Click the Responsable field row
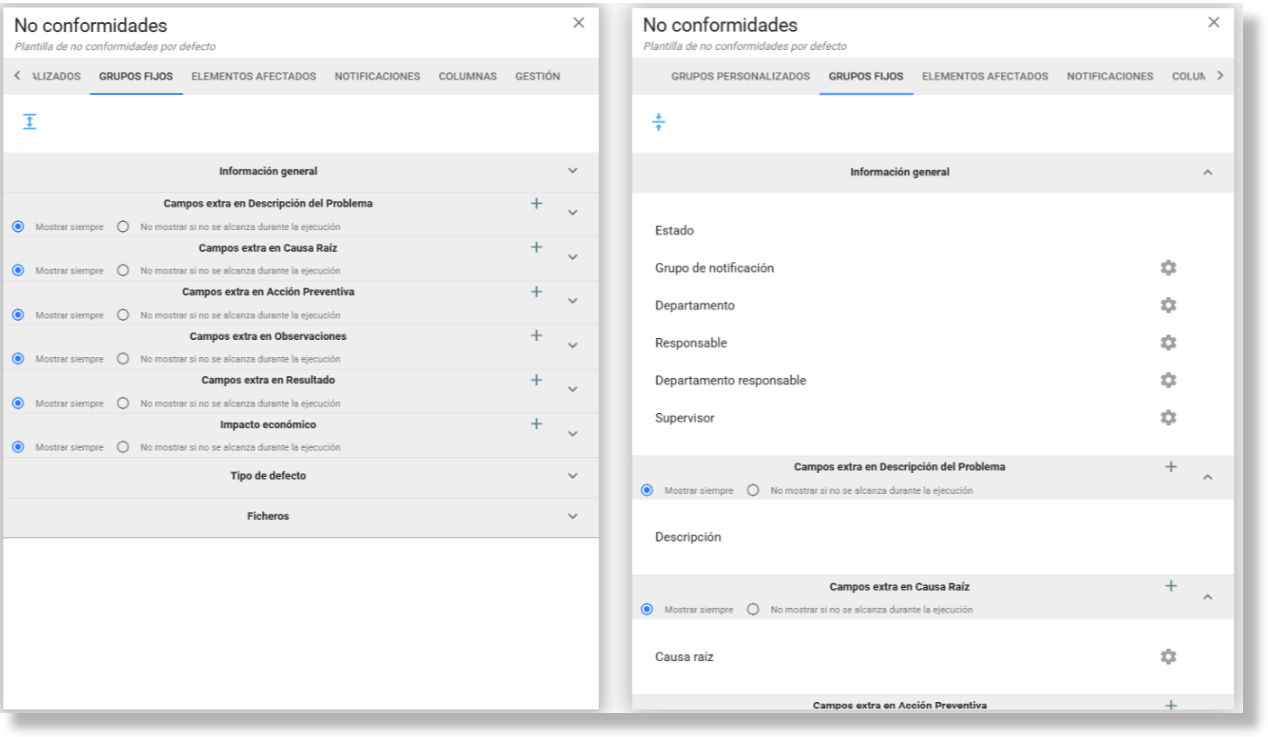The width and height of the screenshot is (1268, 737). click(691, 343)
